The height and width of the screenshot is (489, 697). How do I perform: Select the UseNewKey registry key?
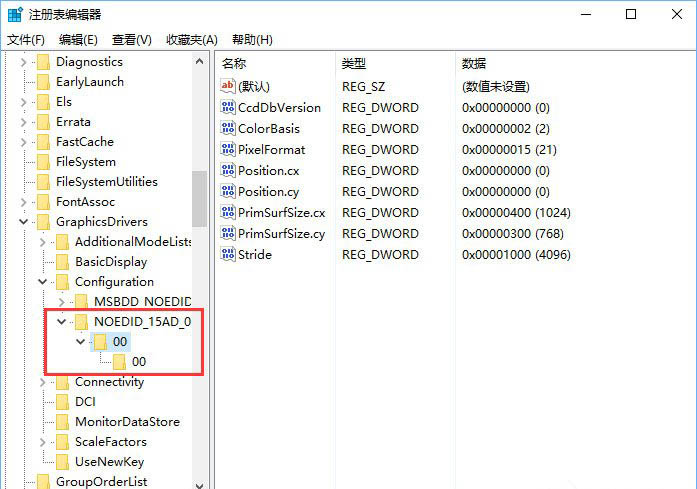109,462
